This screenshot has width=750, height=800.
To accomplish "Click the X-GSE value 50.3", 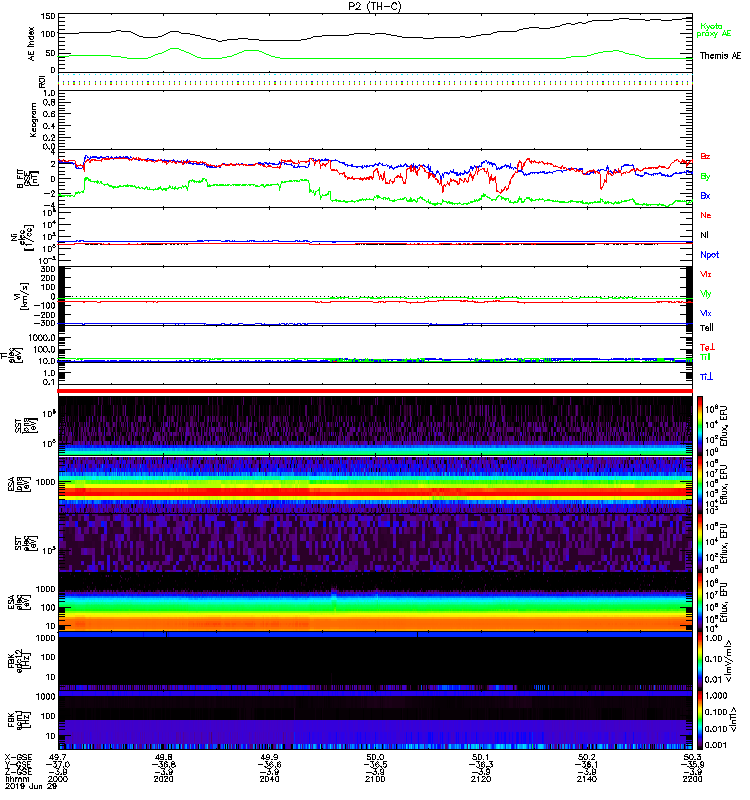I will (692, 757).
